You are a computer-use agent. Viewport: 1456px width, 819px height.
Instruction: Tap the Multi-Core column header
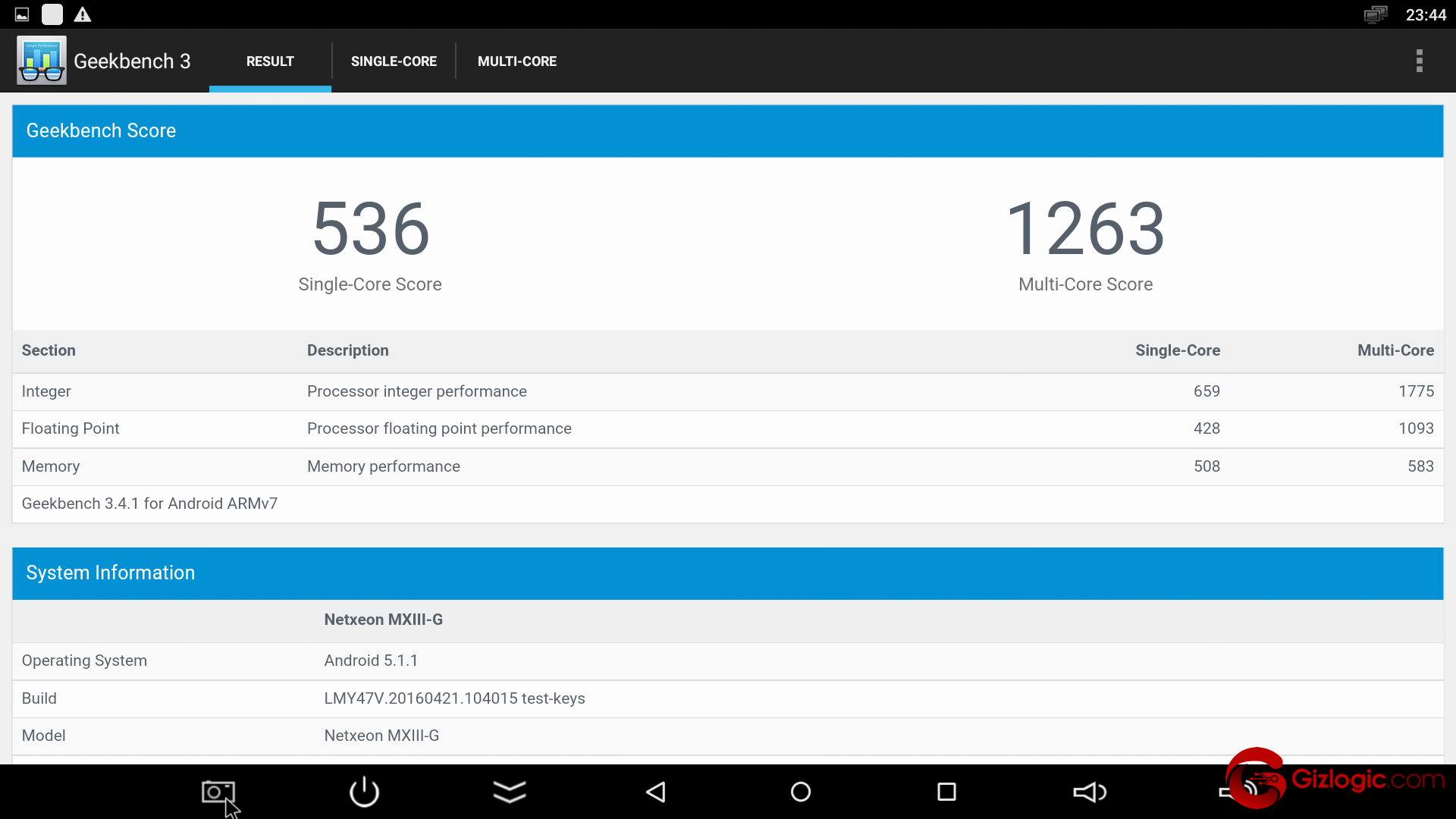[x=1395, y=350]
